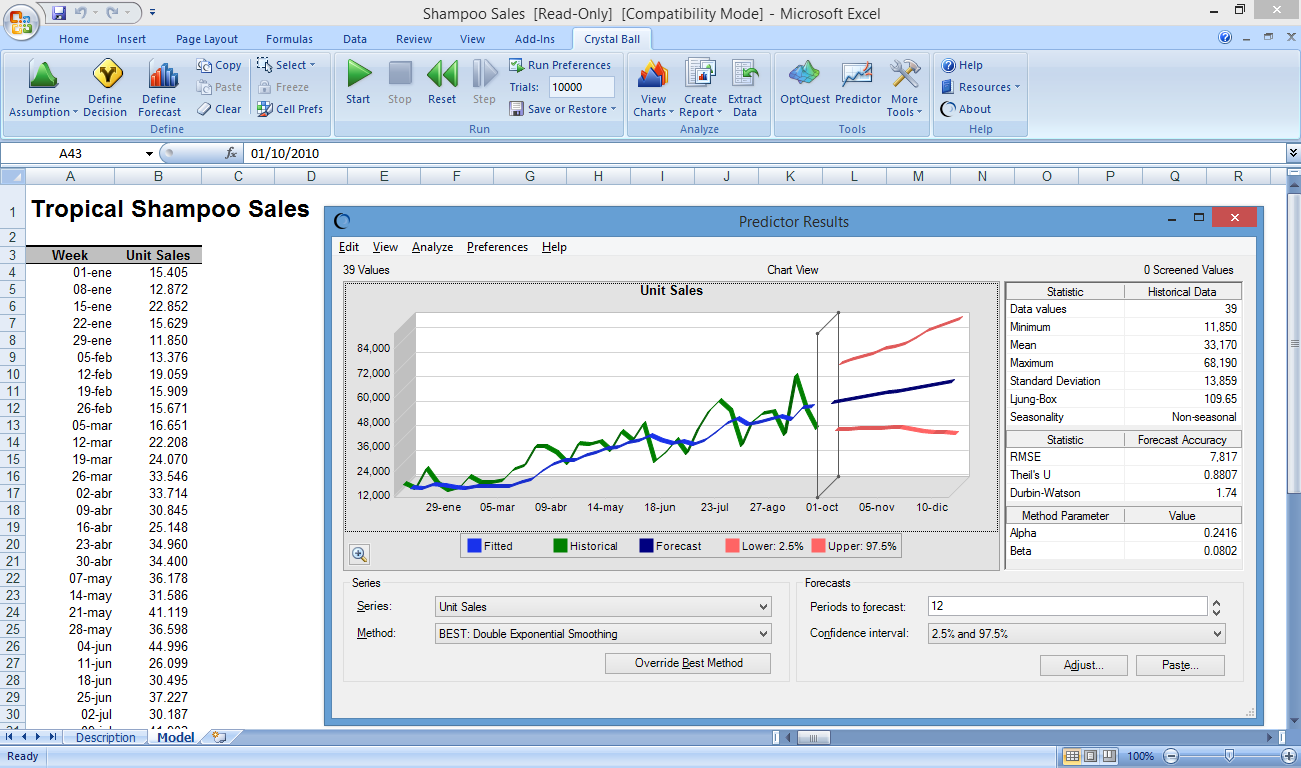Open the Formulas ribbon tab
1301x768 pixels.
click(289, 39)
